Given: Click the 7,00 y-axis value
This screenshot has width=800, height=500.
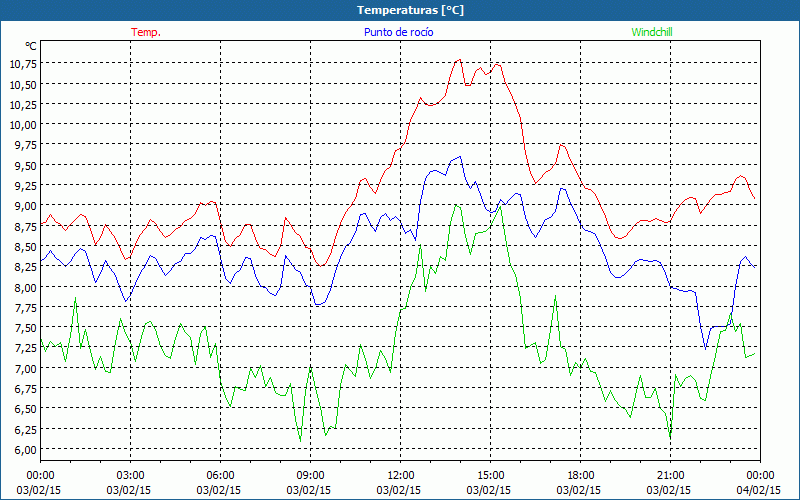Looking at the screenshot, I should [25, 368].
